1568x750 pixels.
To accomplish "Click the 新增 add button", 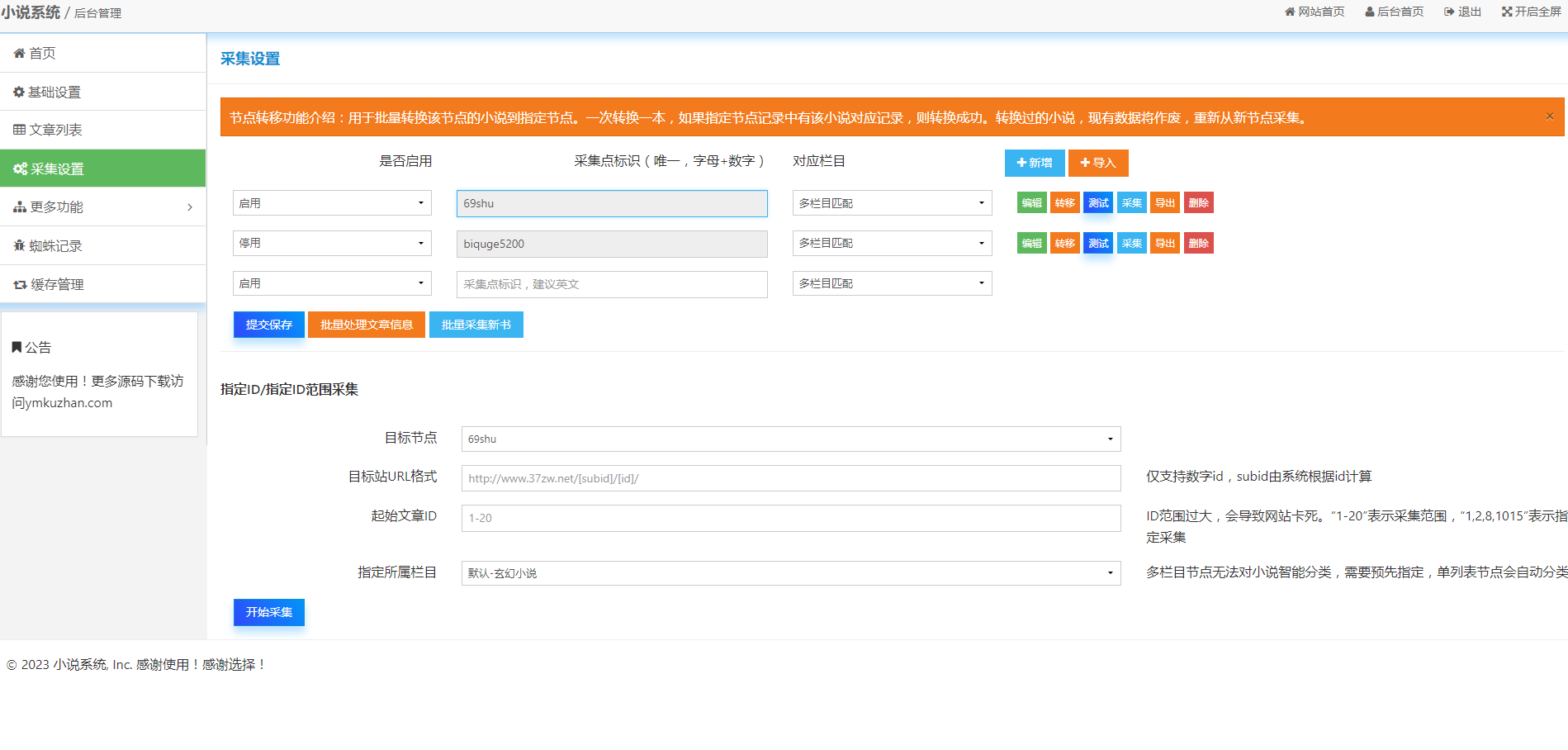I will [x=1035, y=163].
